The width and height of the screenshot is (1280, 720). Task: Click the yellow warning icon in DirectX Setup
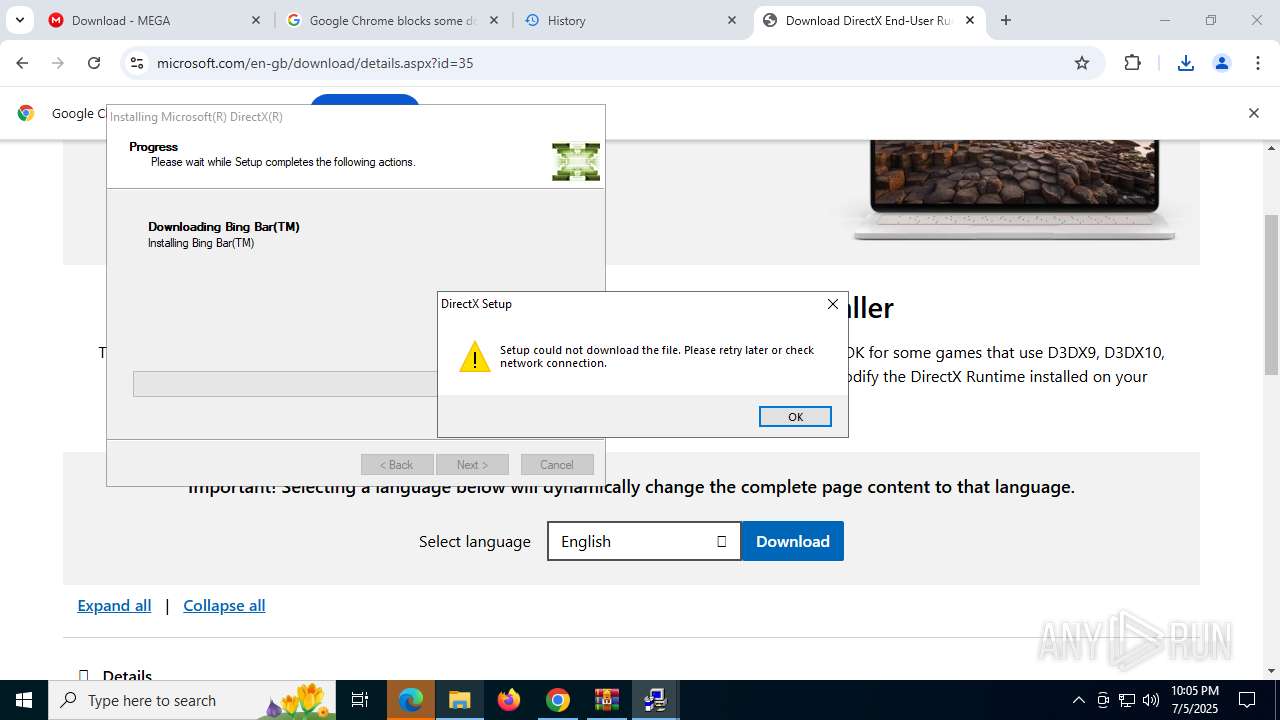474,357
